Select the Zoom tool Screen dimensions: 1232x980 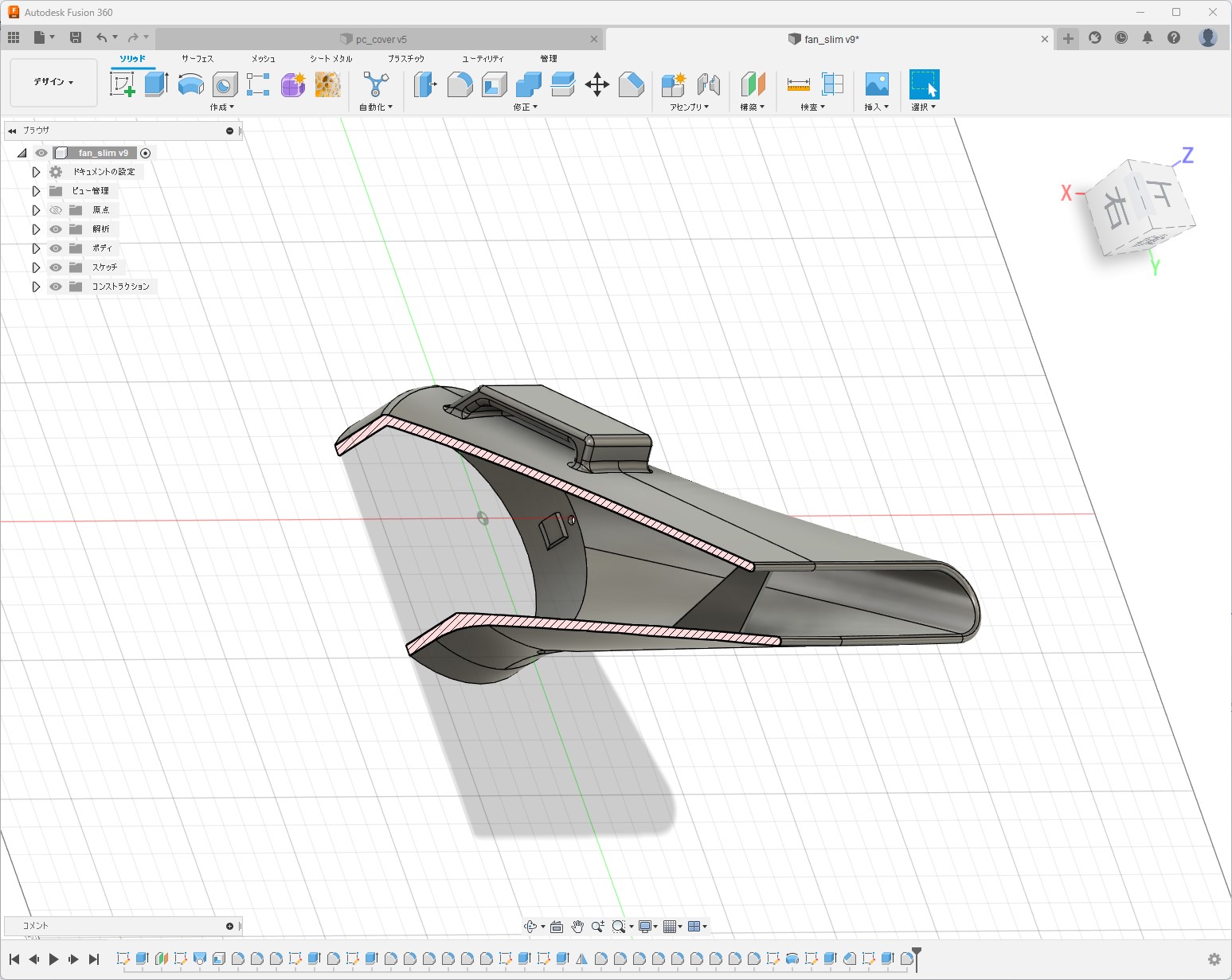point(597,926)
